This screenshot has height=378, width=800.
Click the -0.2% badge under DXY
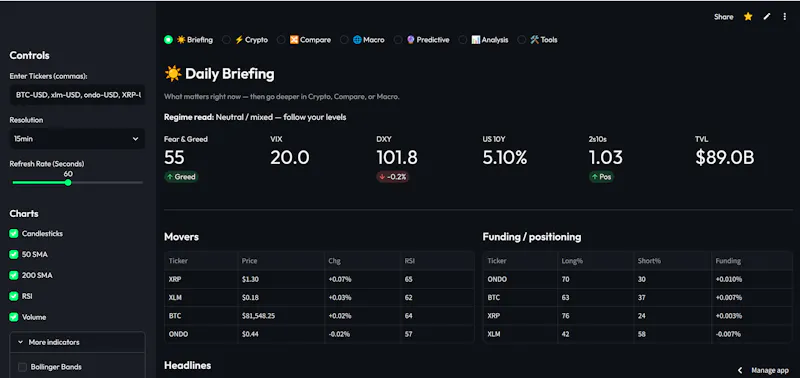pyautogui.click(x=392, y=177)
